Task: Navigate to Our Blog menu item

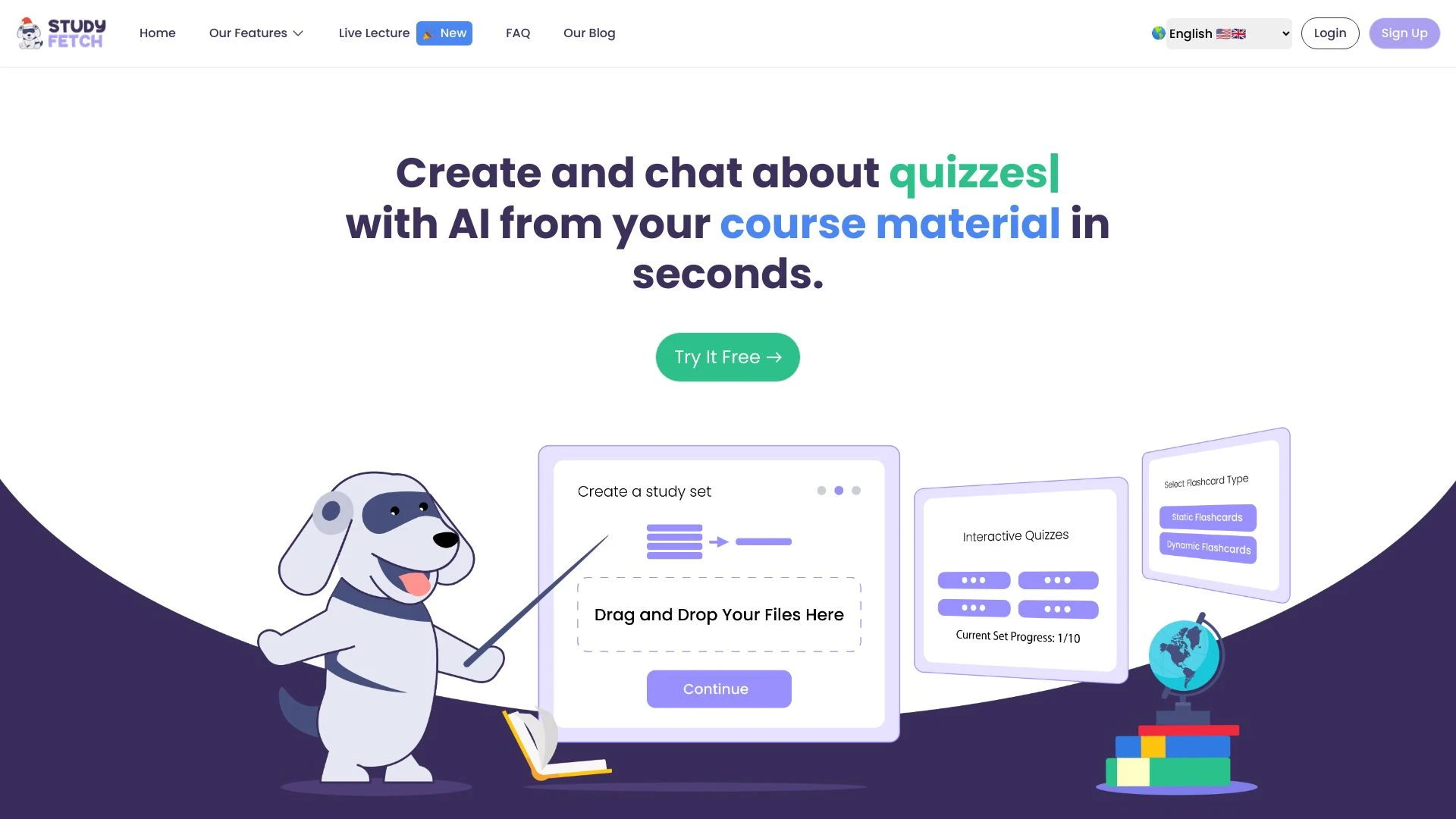Action: coord(589,33)
